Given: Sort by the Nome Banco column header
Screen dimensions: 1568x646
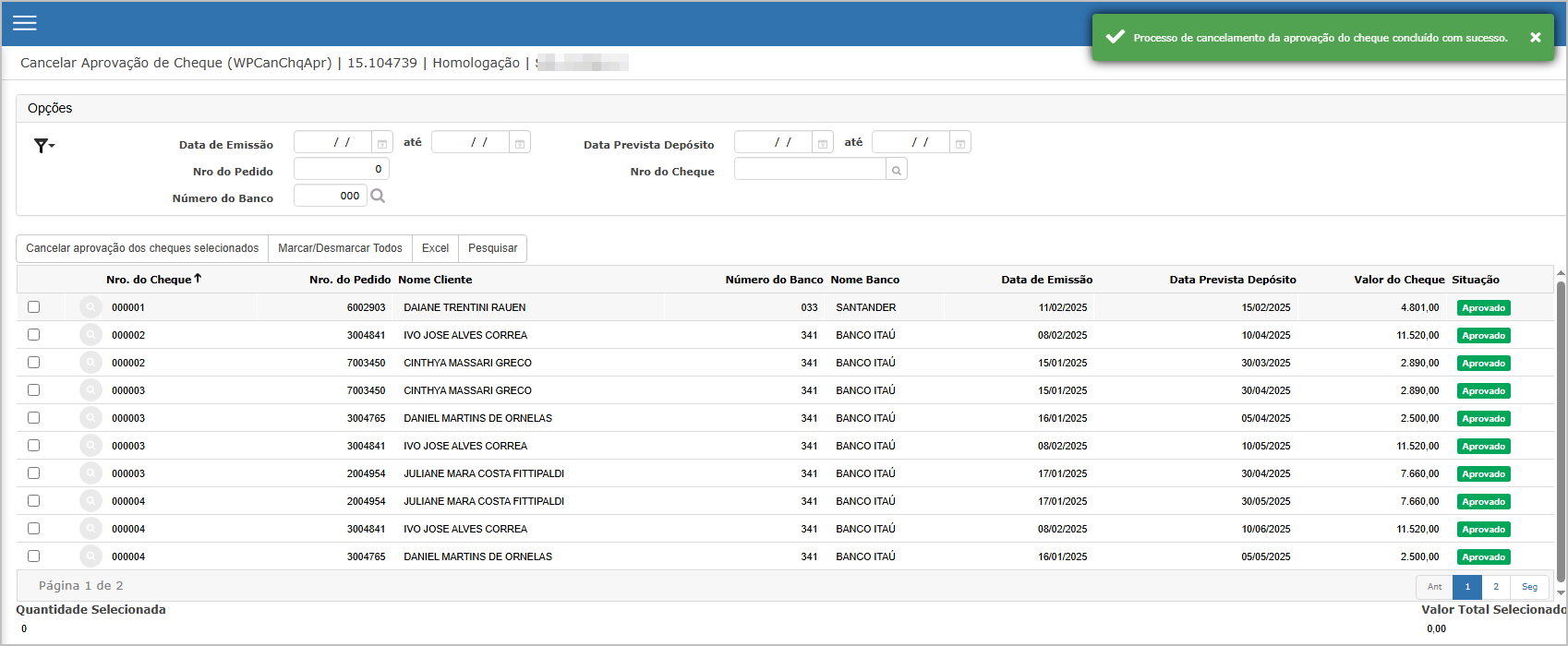Looking at the screenshot, I should (865, 280).
